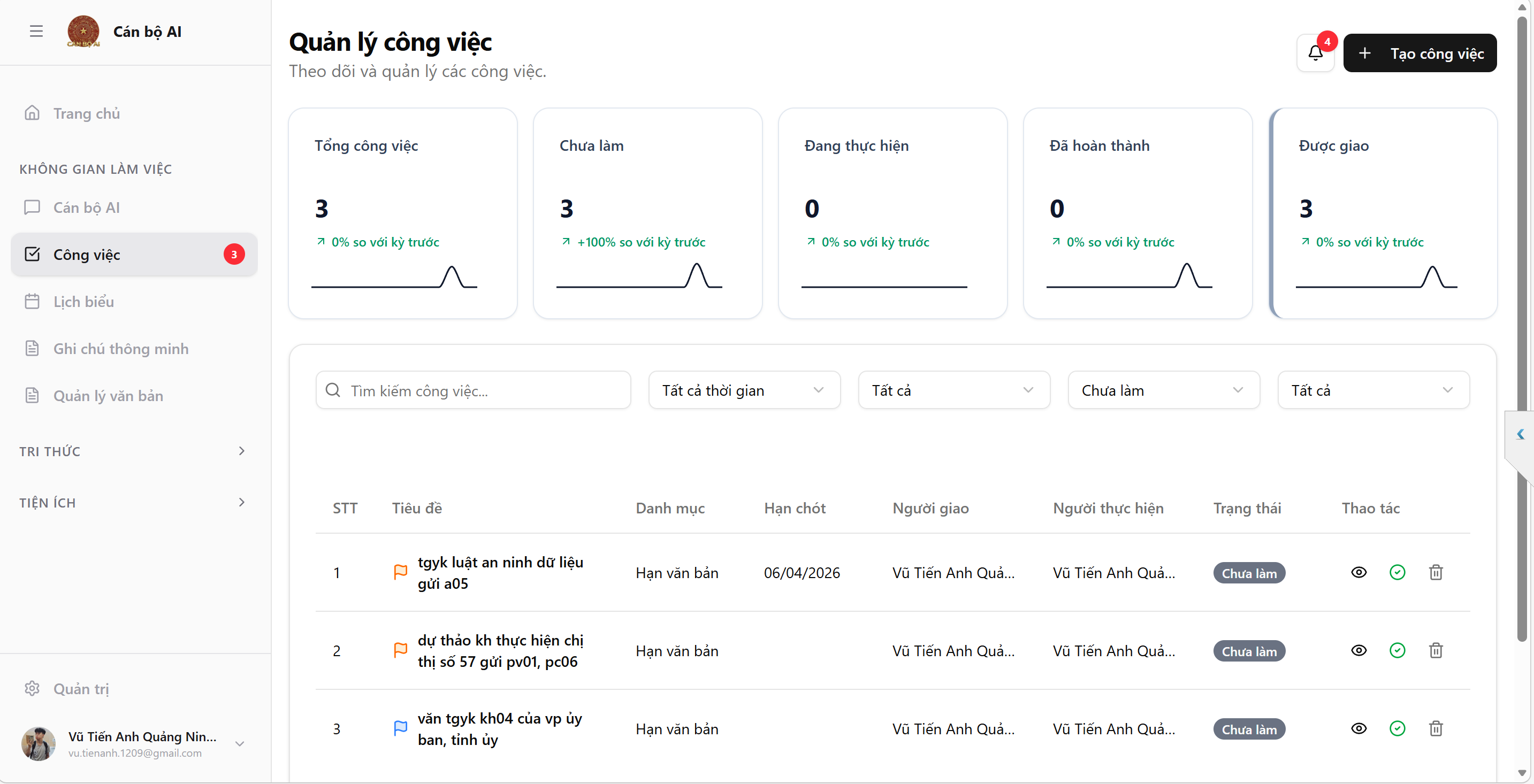The width and height of the screenshot is (1534, 784).
Task: Click the Cán bộ AI logo emblem
Action: pos(83,31)
